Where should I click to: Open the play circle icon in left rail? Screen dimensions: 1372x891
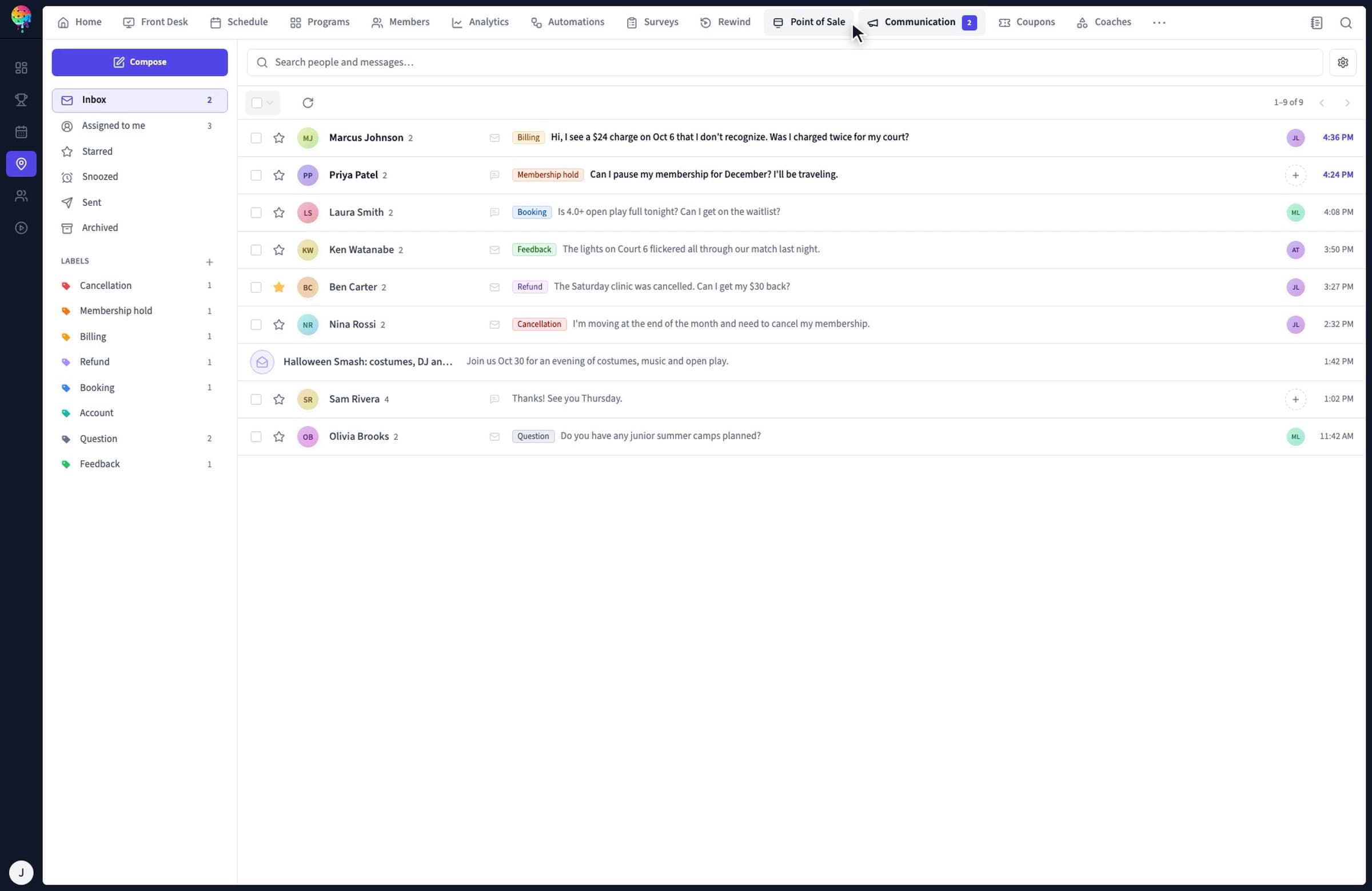click(21, 228)
